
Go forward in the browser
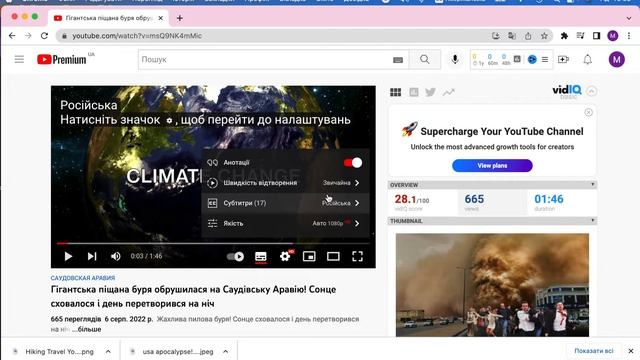pos(28,36)
